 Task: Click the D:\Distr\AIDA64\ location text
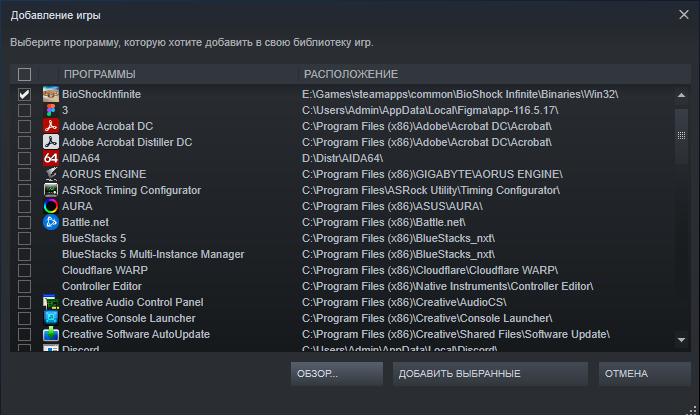(x=342, y=158)
